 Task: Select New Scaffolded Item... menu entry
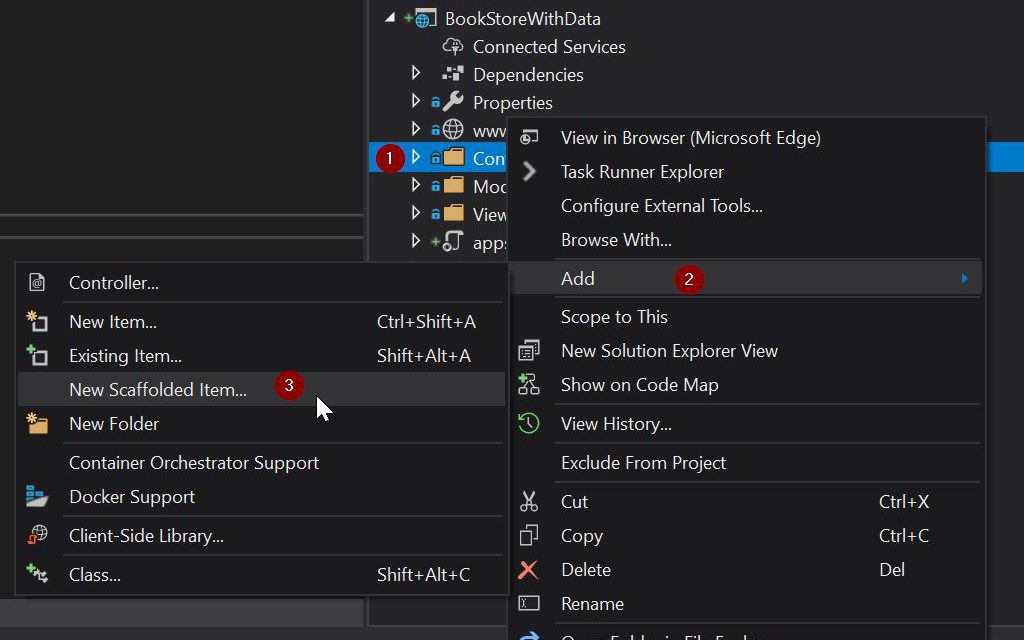click(158, 390)
